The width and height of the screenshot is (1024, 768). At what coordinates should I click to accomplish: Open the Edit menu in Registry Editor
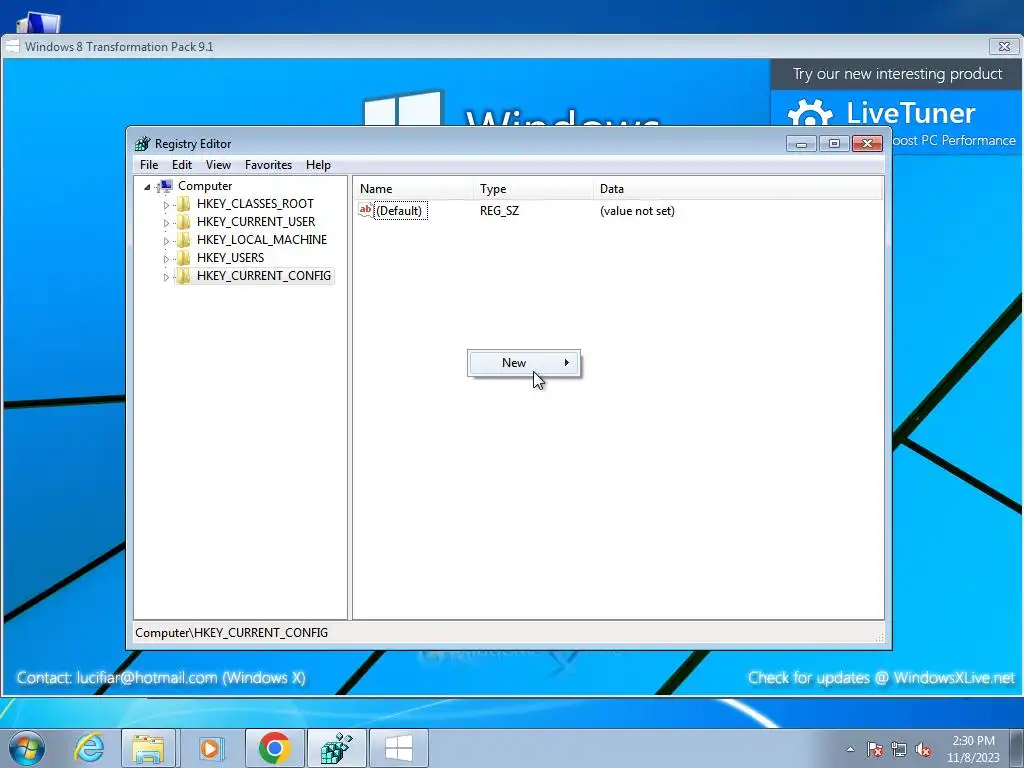click(182, 165)
